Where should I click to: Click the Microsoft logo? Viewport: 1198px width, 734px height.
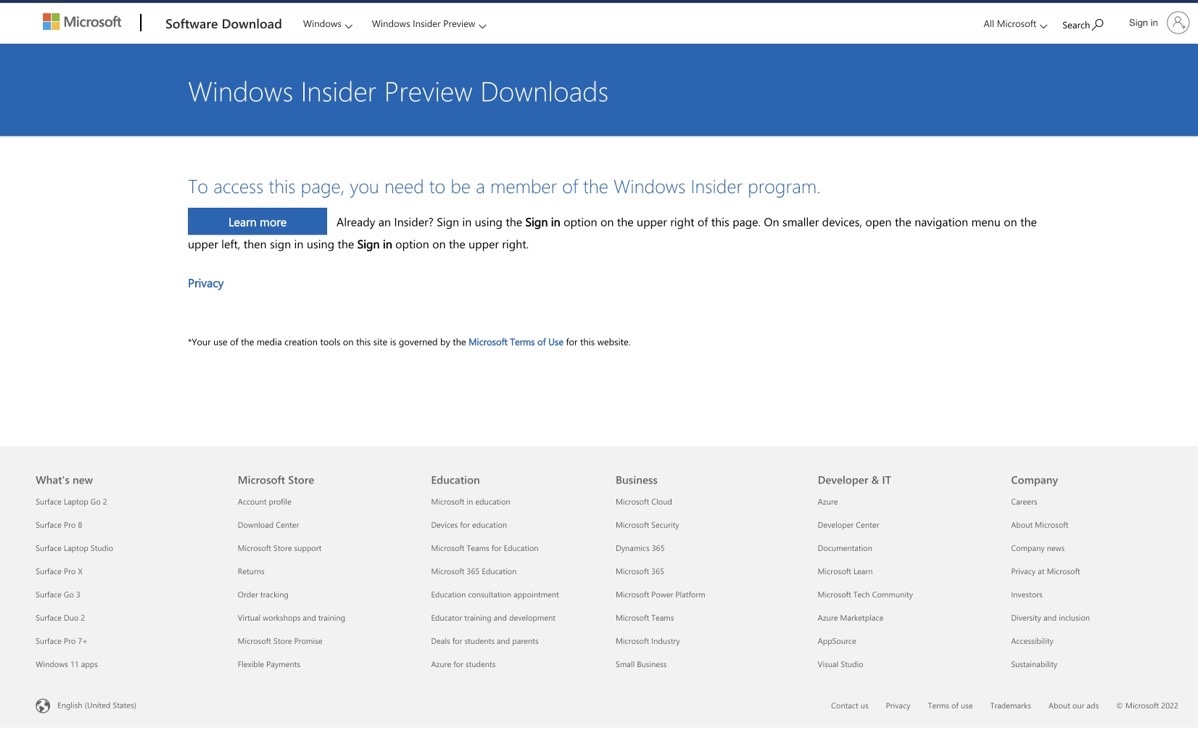click(x=82, y=22)
